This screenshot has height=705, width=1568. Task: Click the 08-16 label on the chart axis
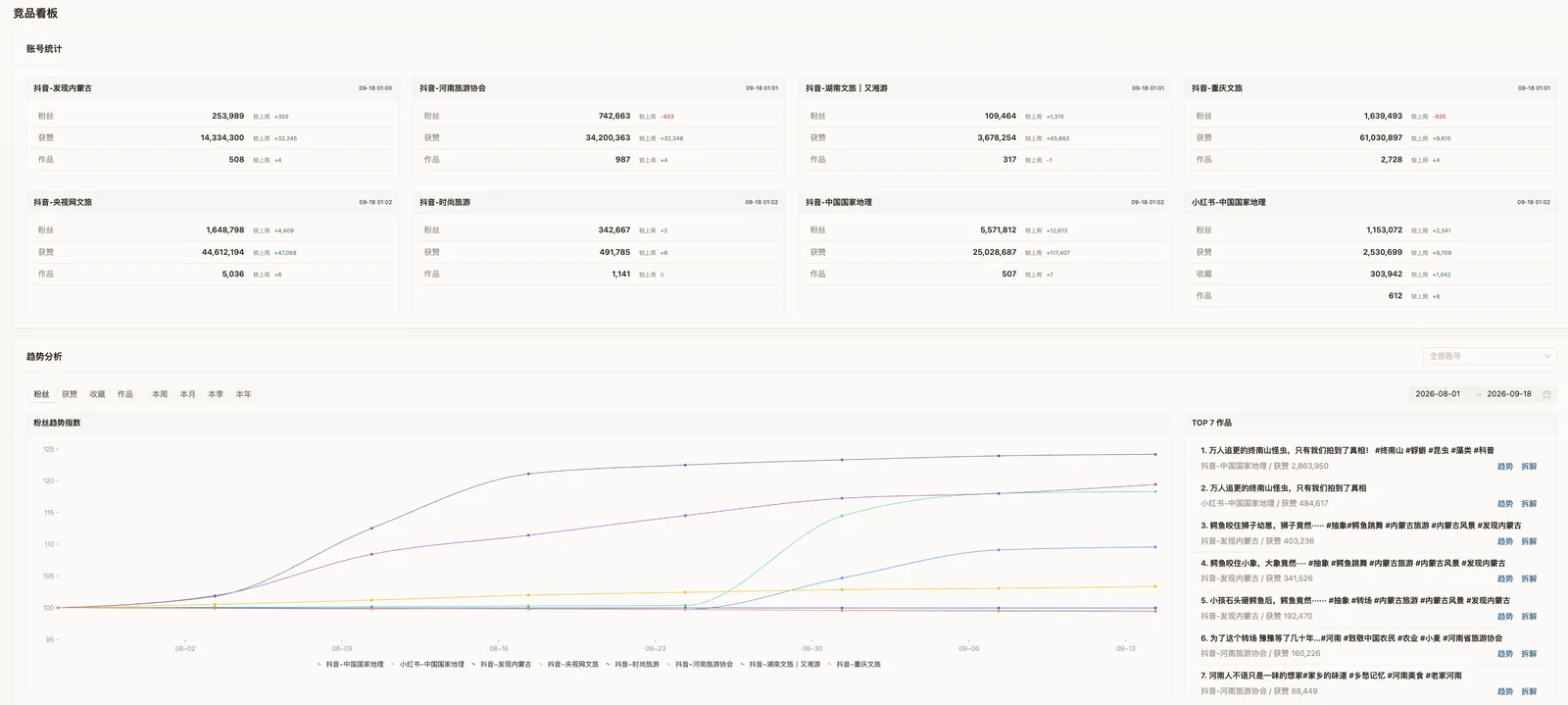tap(499, 648)
